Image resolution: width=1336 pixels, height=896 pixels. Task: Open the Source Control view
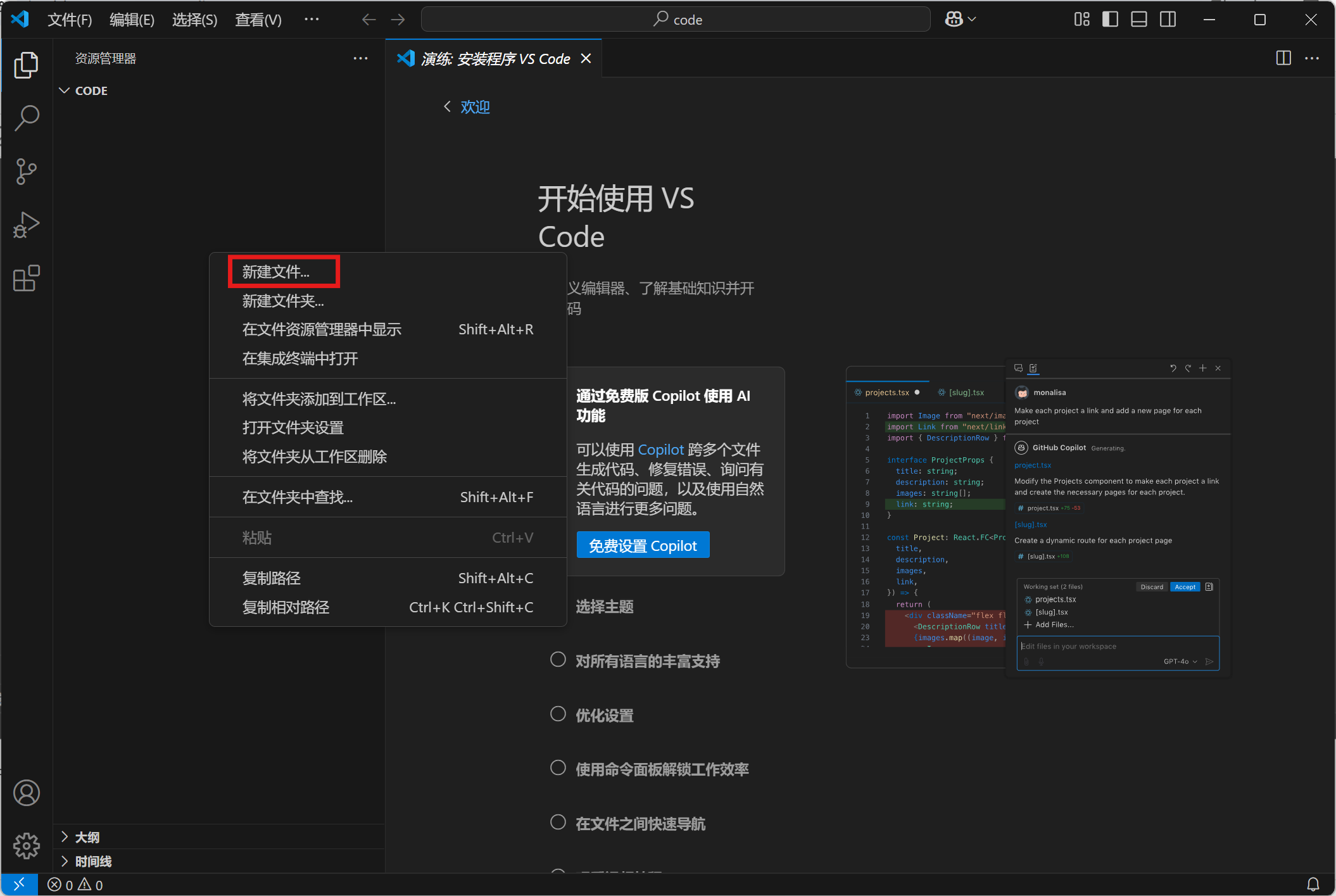point(26,172)
